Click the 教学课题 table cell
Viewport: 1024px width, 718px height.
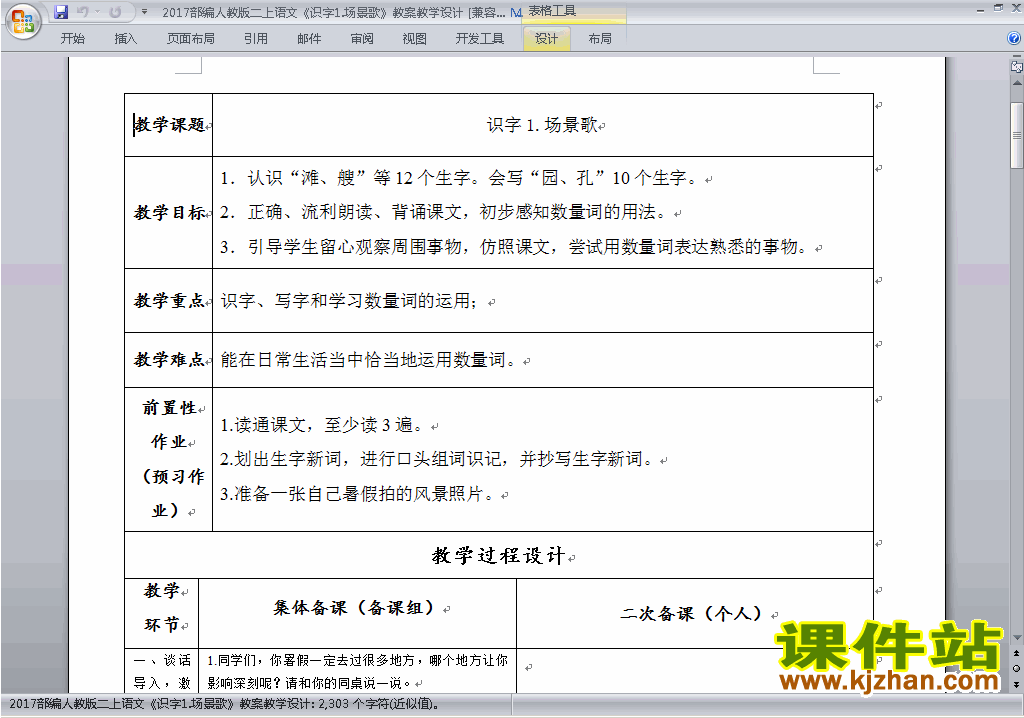(x=168, y=125)
